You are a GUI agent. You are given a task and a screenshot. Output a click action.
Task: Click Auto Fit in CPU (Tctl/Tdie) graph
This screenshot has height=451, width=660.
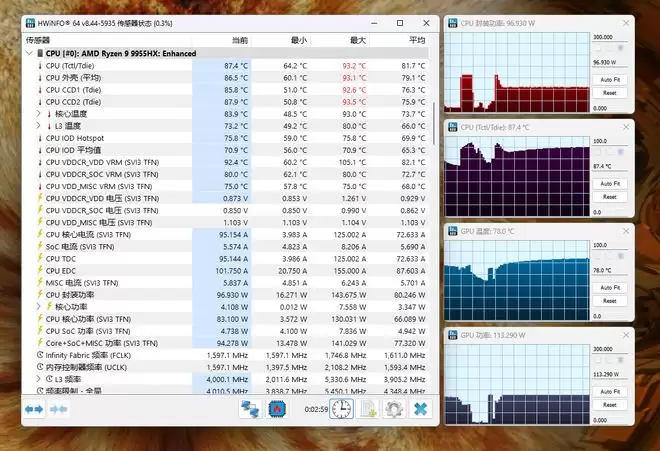click(x=610, y=184)
